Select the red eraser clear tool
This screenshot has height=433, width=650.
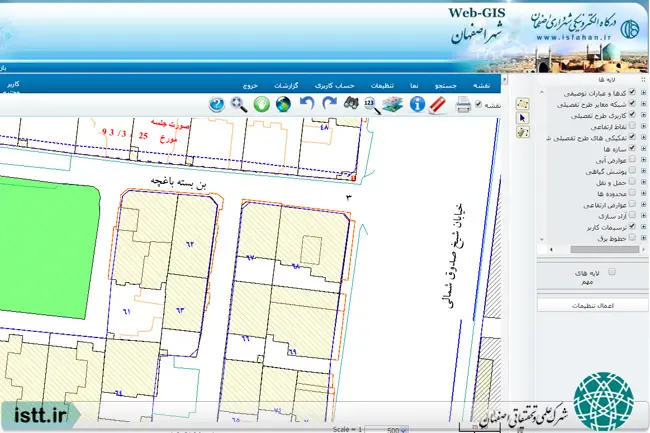coord(437,104)
